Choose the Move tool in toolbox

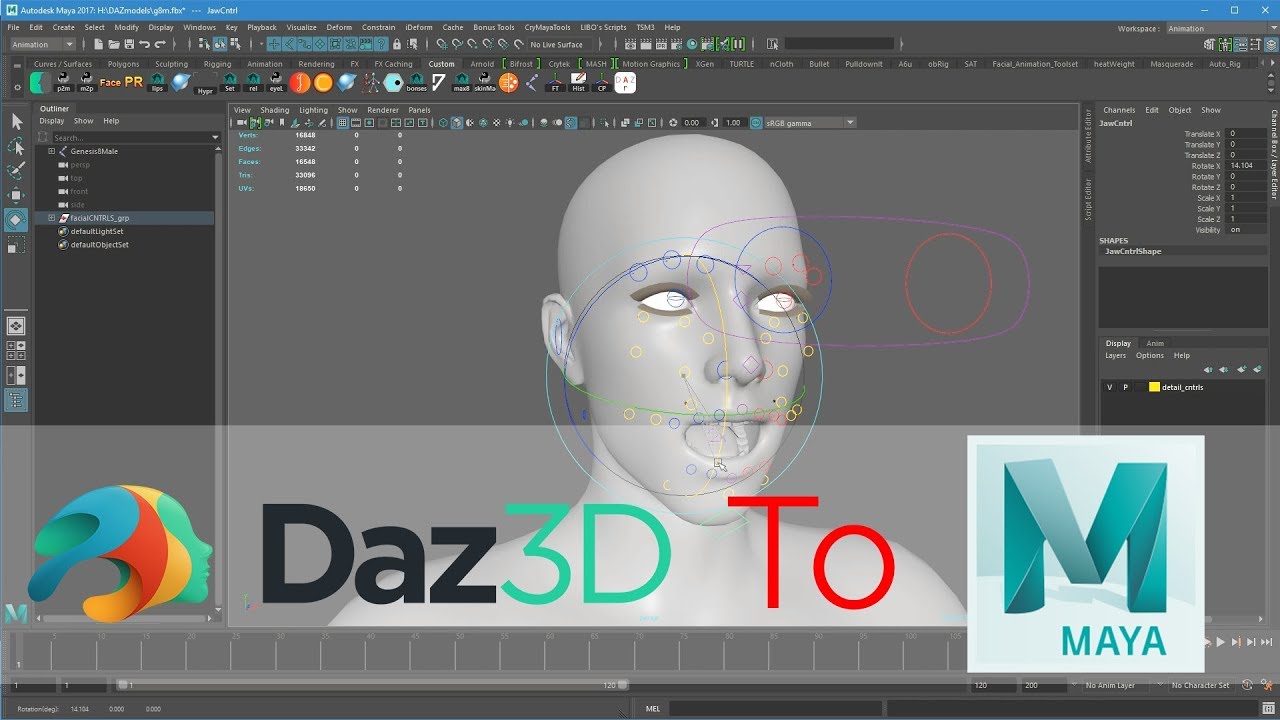16,195
